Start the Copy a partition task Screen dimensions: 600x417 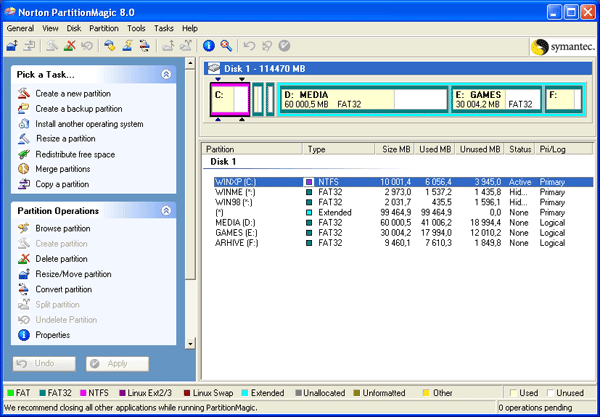(x=53, y=184)
